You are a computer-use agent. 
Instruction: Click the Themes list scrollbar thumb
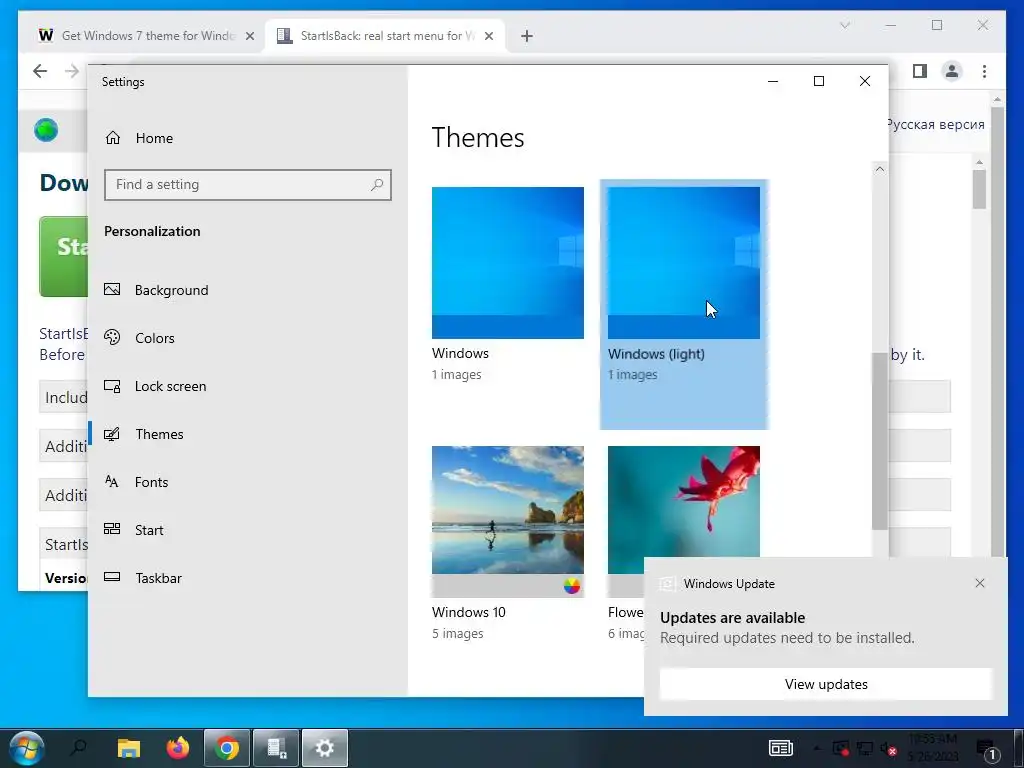coord(880,441)
